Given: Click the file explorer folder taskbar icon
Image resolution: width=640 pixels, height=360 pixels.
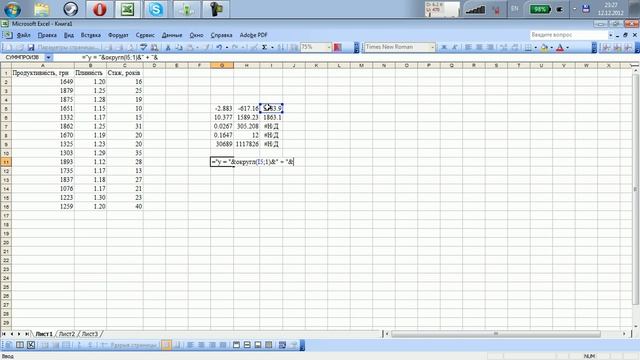Looking at the screenshot, I should click(x=42, y=9).
